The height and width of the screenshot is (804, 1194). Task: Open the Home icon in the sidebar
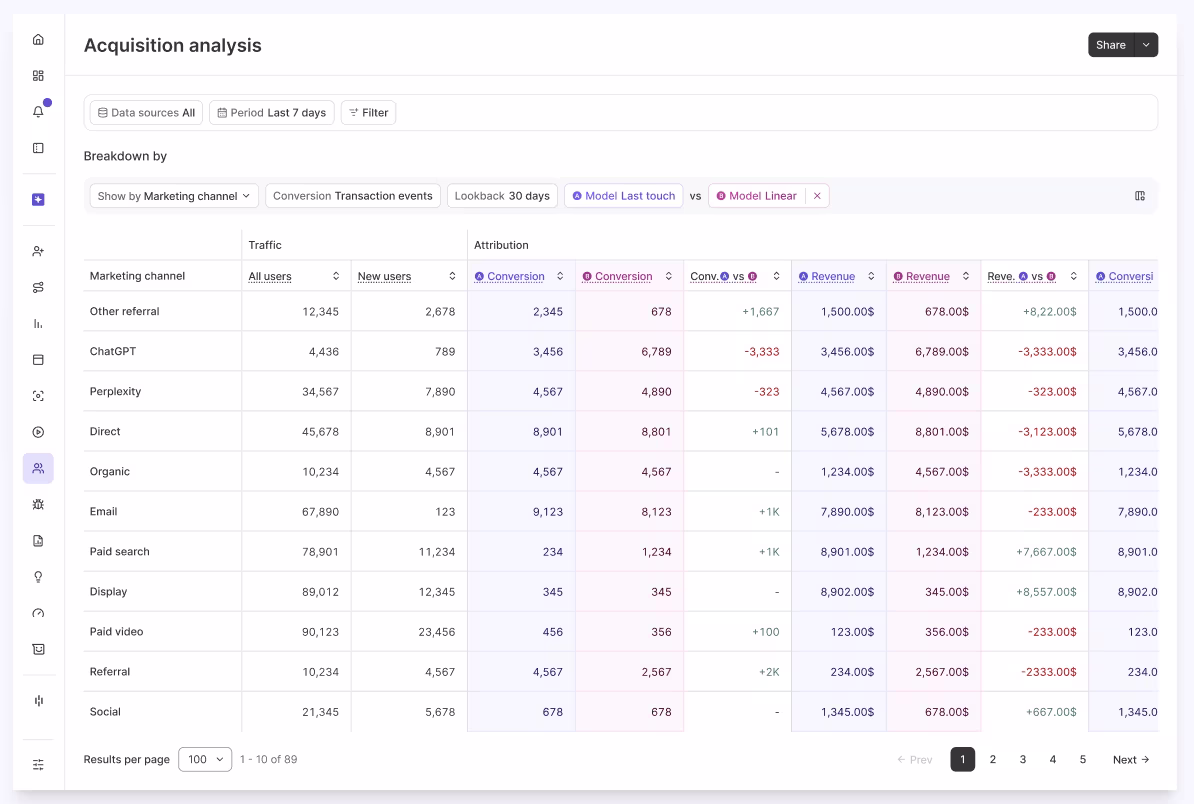(38, 40)
